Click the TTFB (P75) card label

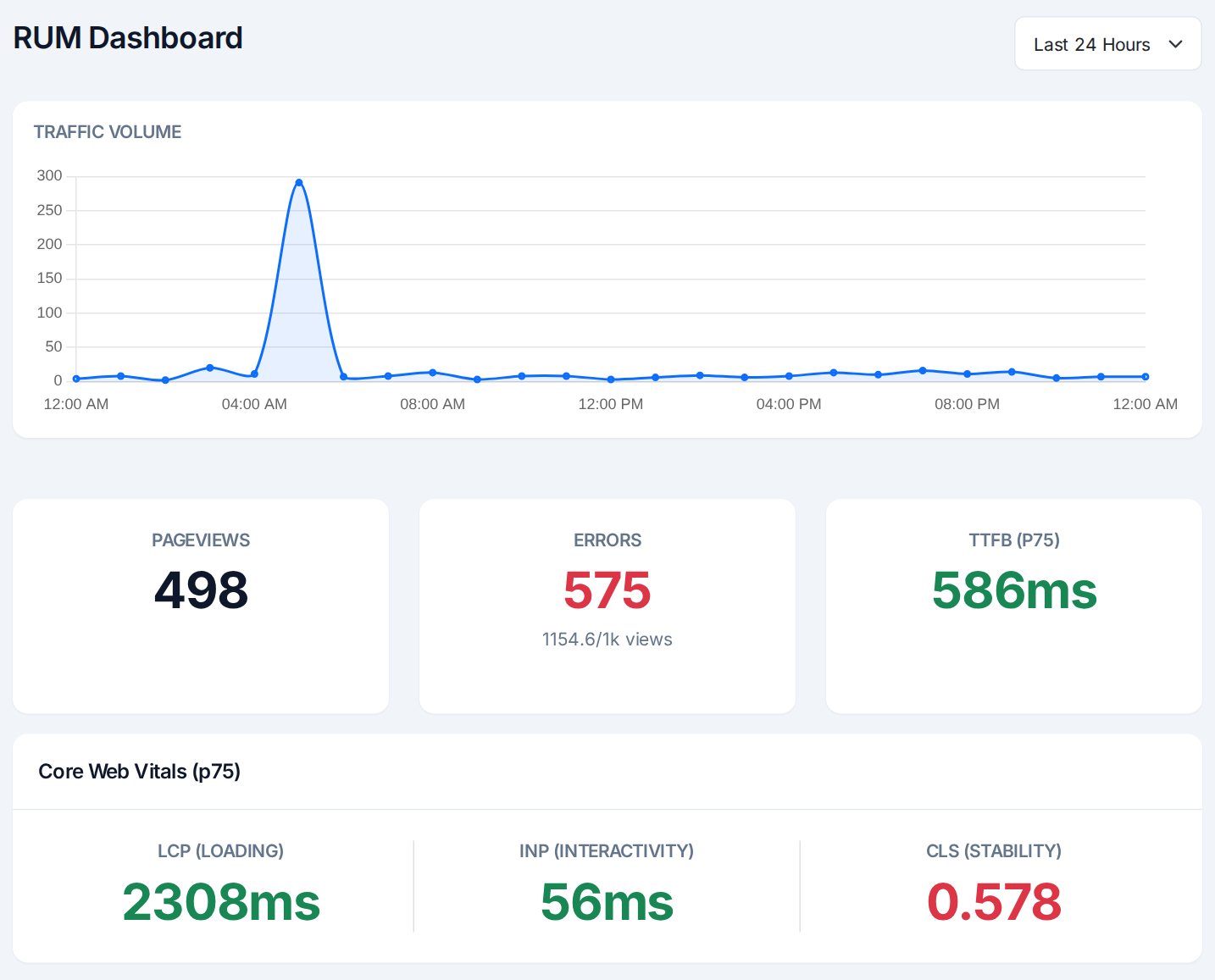point(1014,540)
